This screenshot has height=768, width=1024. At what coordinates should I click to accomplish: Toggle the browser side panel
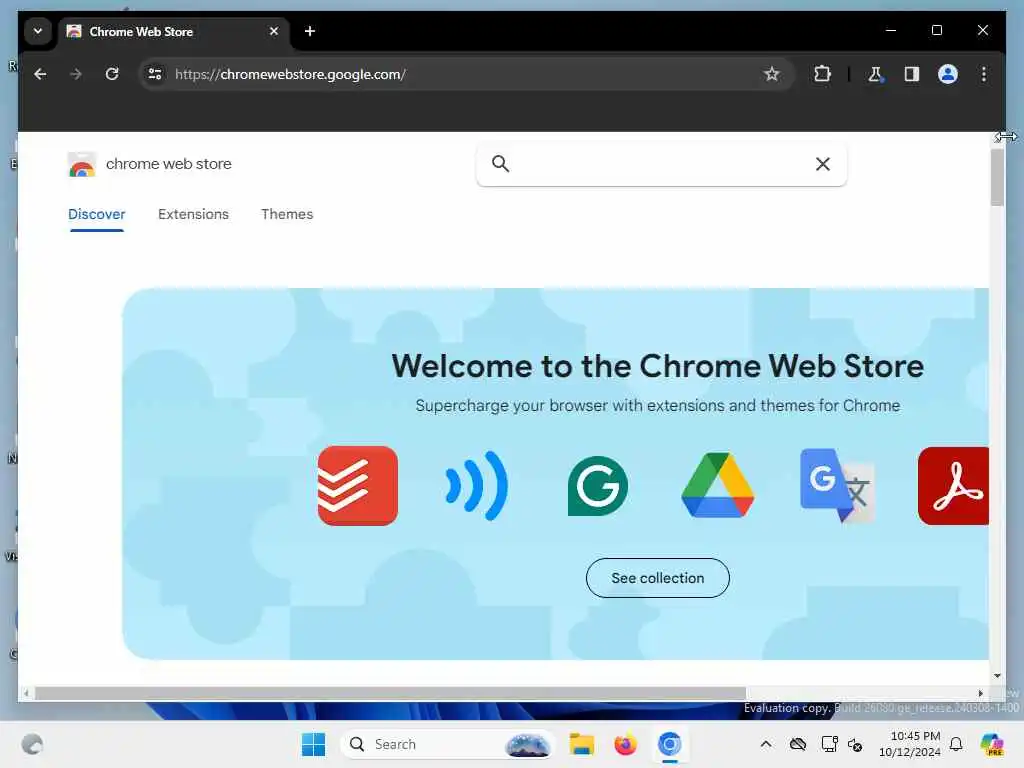912,74
